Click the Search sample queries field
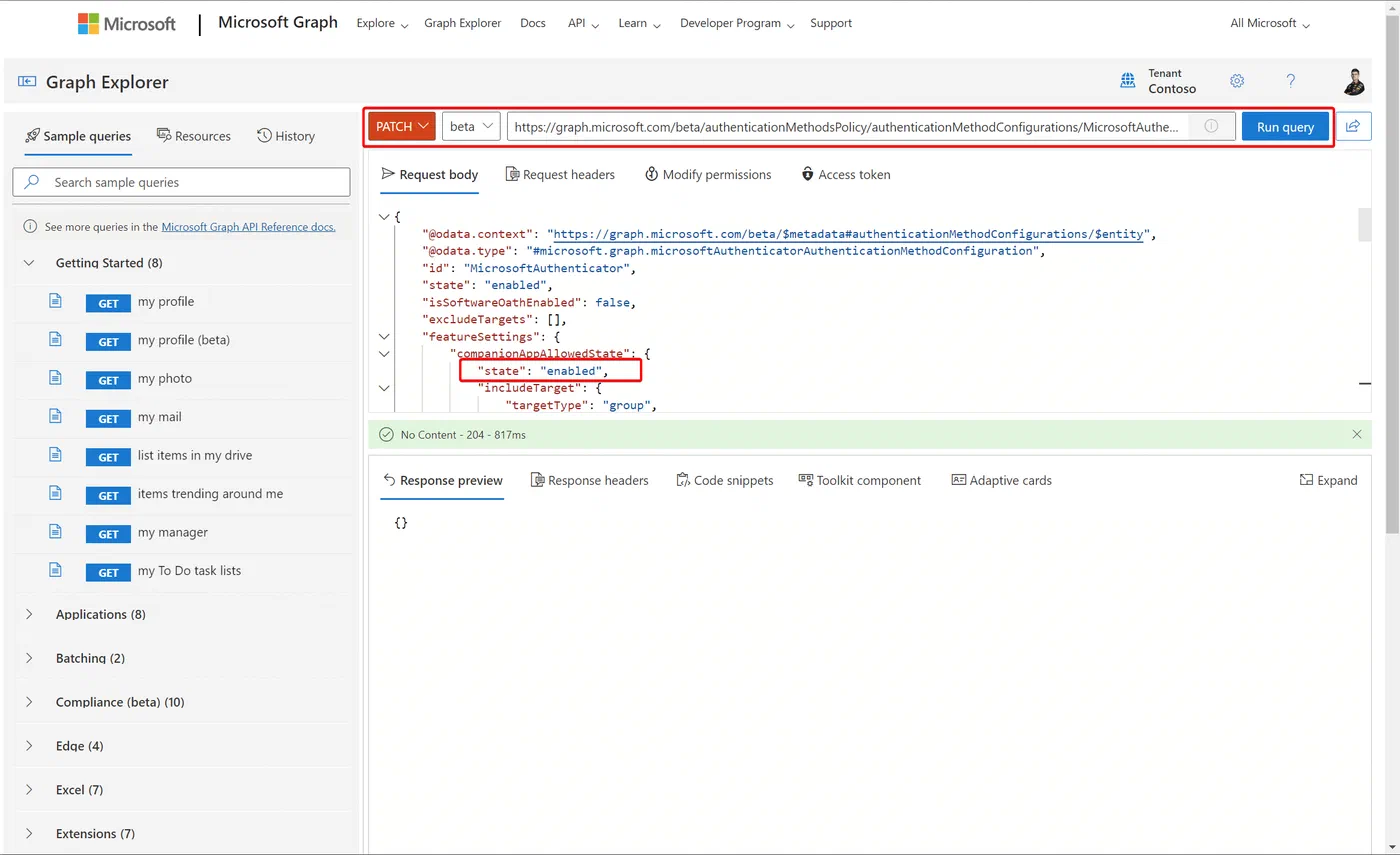Screen dimensions: 1400x855 (x=182, y=182)
